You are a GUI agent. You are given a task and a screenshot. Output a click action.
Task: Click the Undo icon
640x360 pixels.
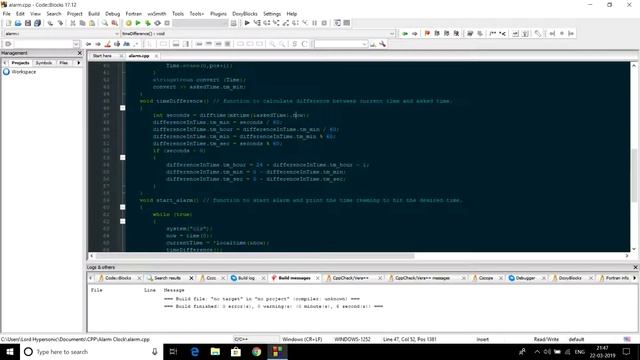pyautogui.click(x=50, y=23)
